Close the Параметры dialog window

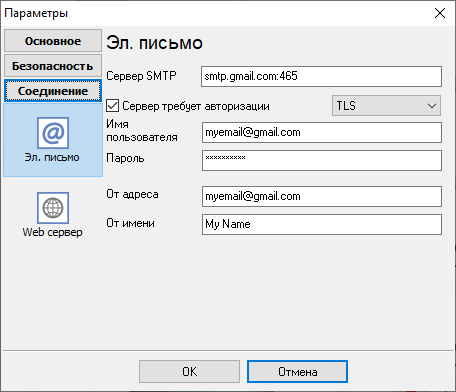(x=440, y=13)
